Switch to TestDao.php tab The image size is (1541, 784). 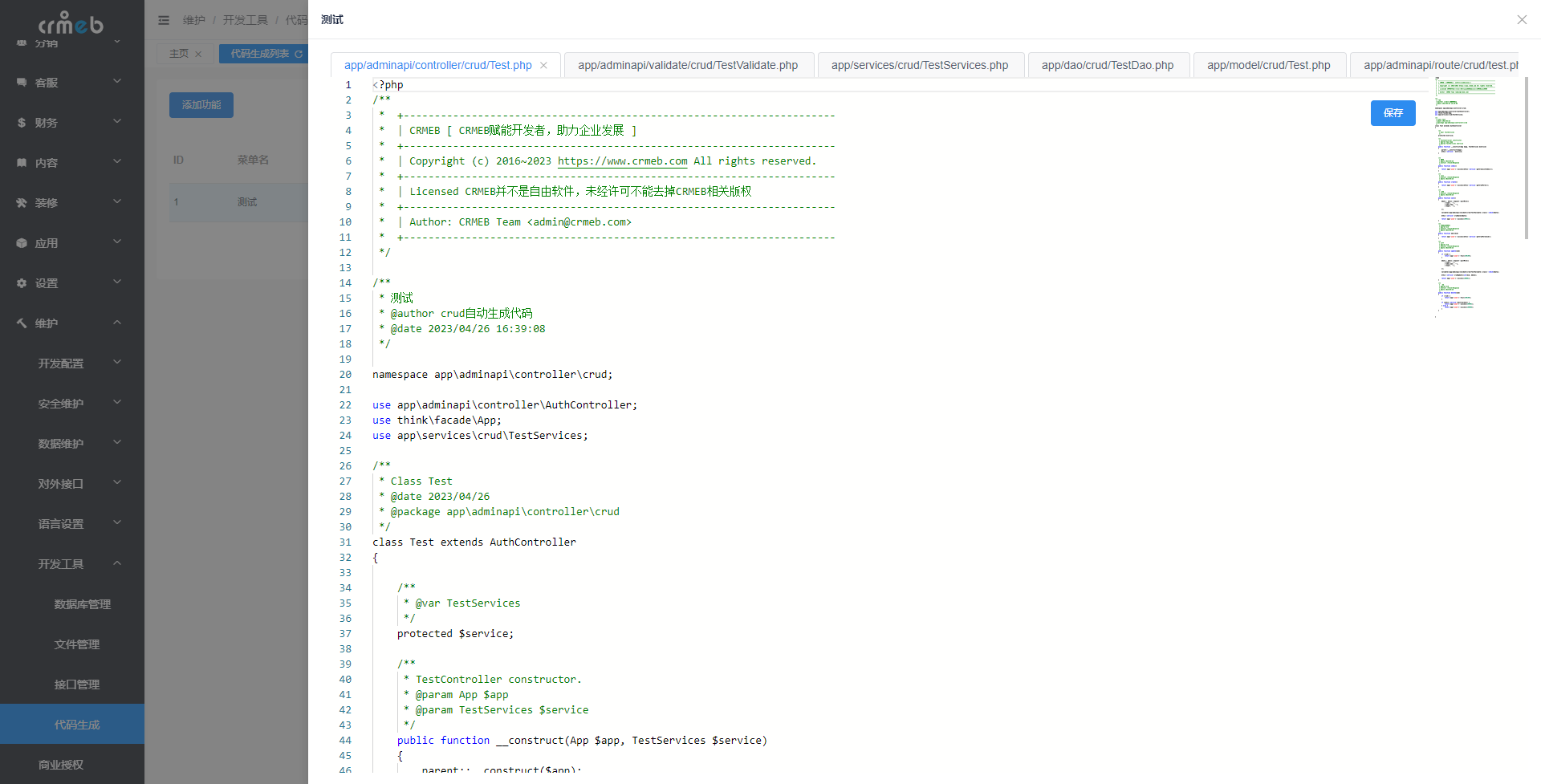pos(1108,66)
